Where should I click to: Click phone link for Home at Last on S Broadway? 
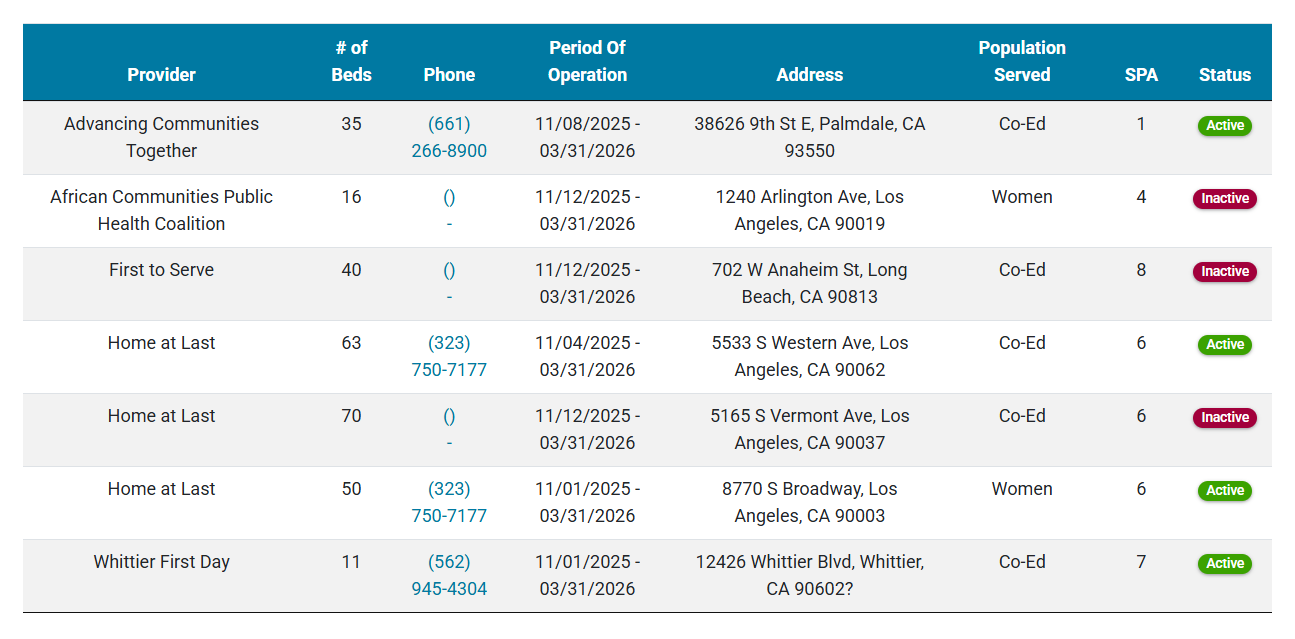coord(449,503)
